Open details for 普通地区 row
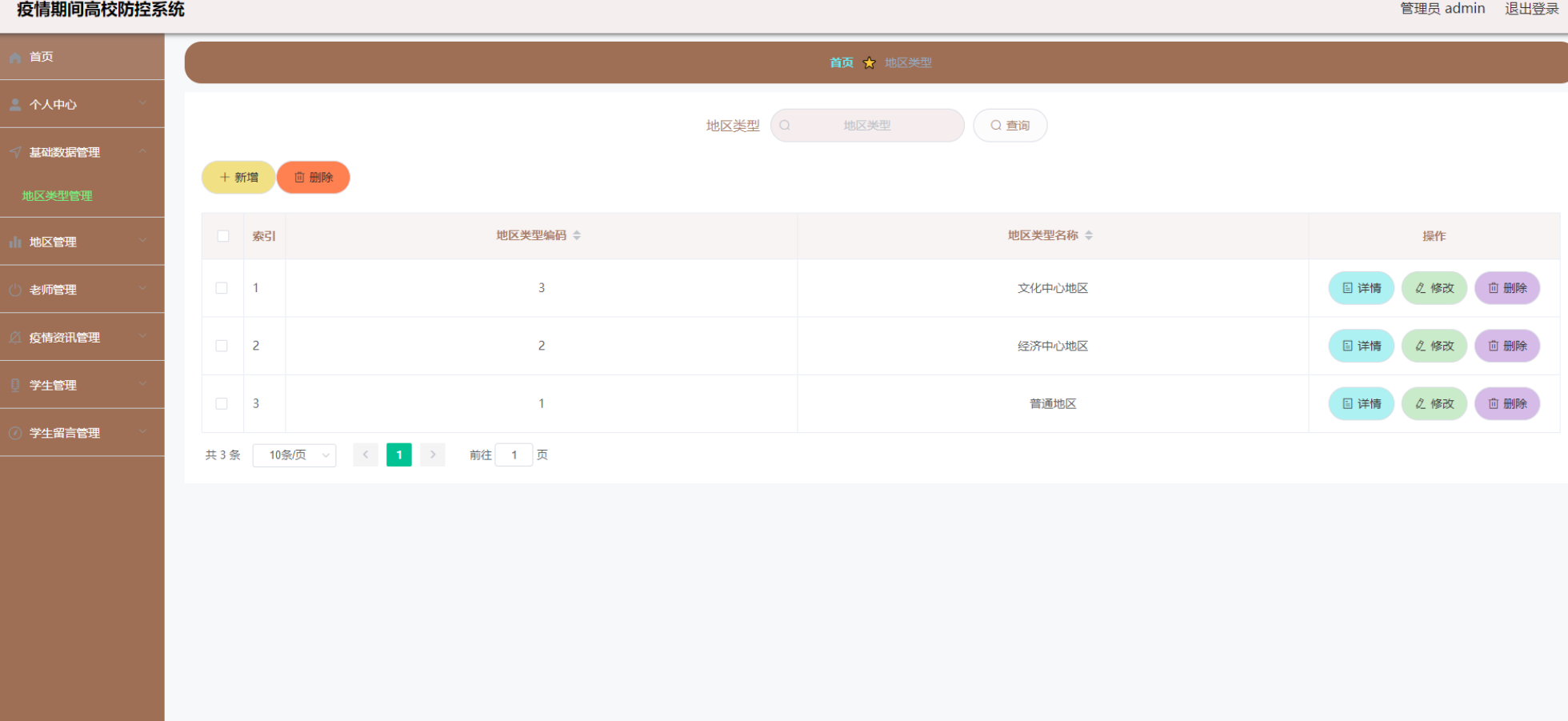This screenshot has width=1568, height=721. click(1362, 403)
